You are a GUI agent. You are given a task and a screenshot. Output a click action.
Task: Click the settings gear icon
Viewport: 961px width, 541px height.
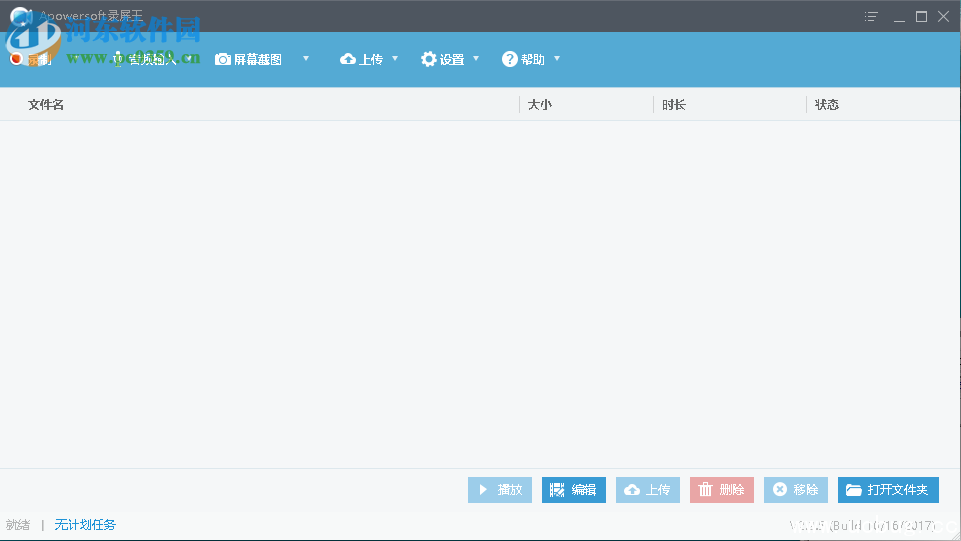[x=429, y=59]
